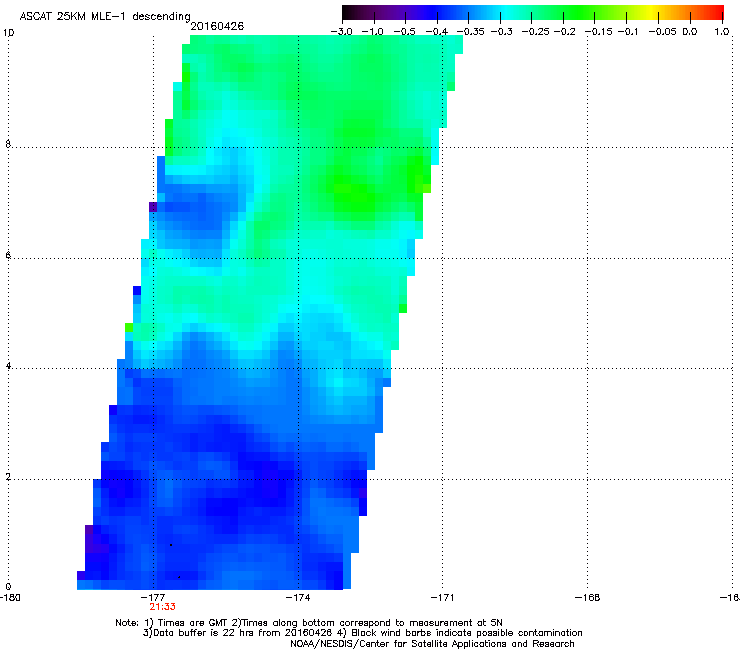This screenshot has height=650, width=740.
Task: Click latitude axis label 2
Action: click(8, 477)
